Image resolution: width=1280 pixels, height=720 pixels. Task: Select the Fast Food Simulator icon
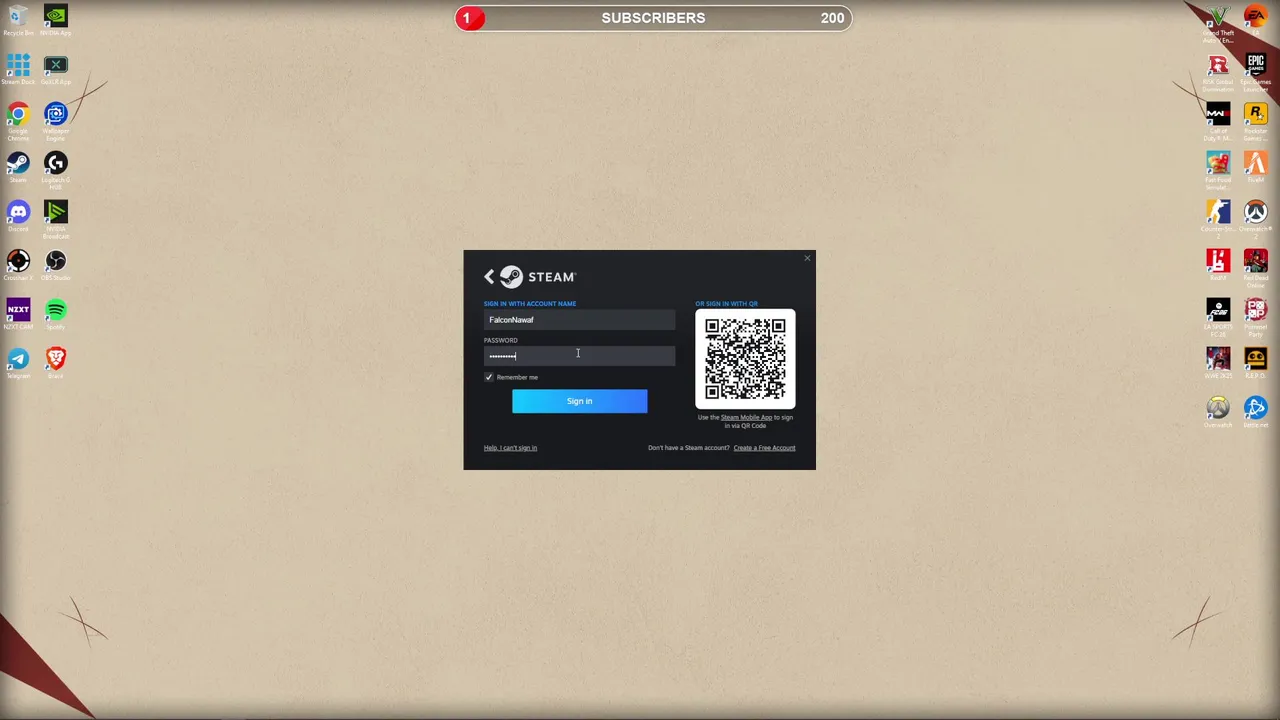[x=1218, y=169]
